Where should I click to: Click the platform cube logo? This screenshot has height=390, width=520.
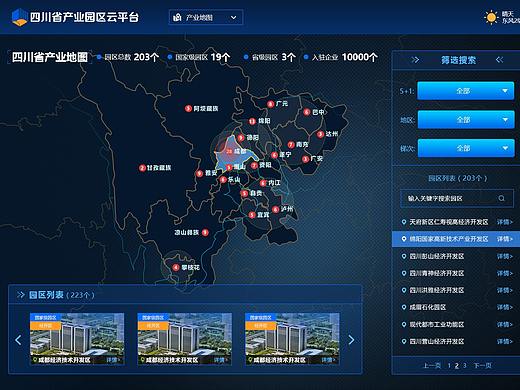tap(19, 17)
